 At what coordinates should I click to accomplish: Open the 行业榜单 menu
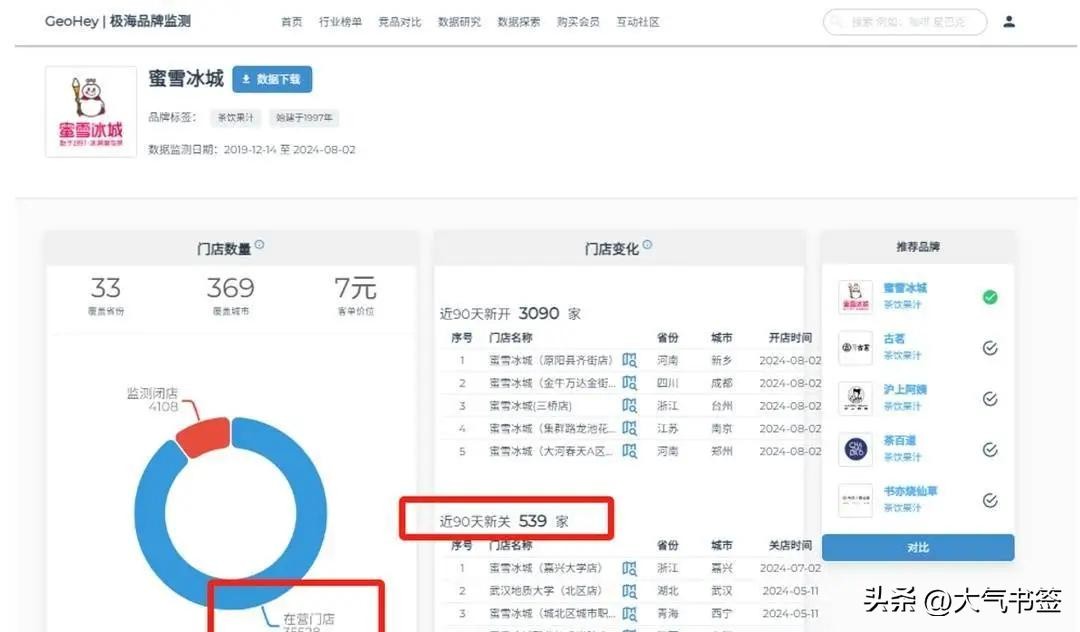[340, 22]
